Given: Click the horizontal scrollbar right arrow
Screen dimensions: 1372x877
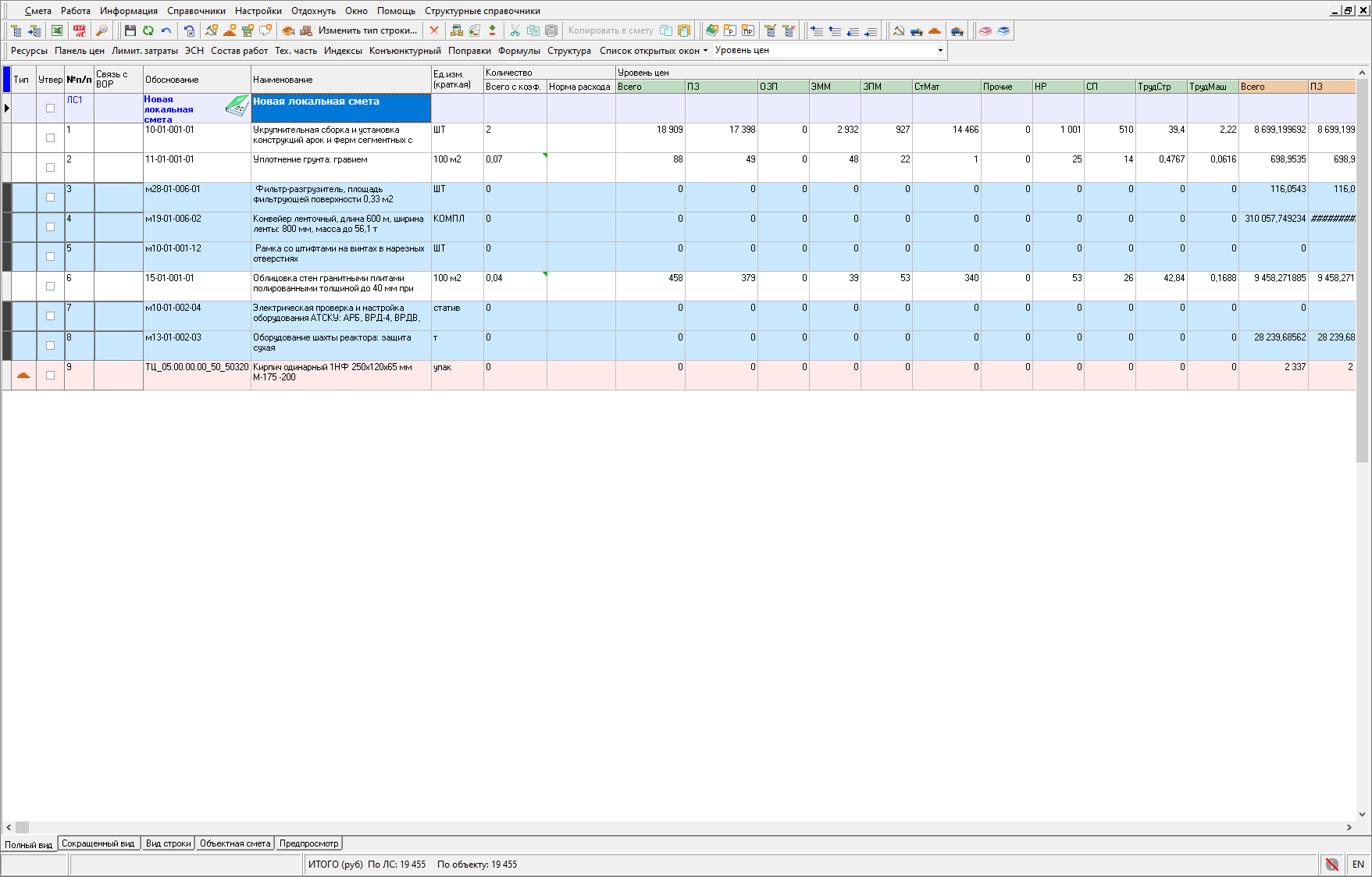Looking at the screenshot, I should 1349,827.
